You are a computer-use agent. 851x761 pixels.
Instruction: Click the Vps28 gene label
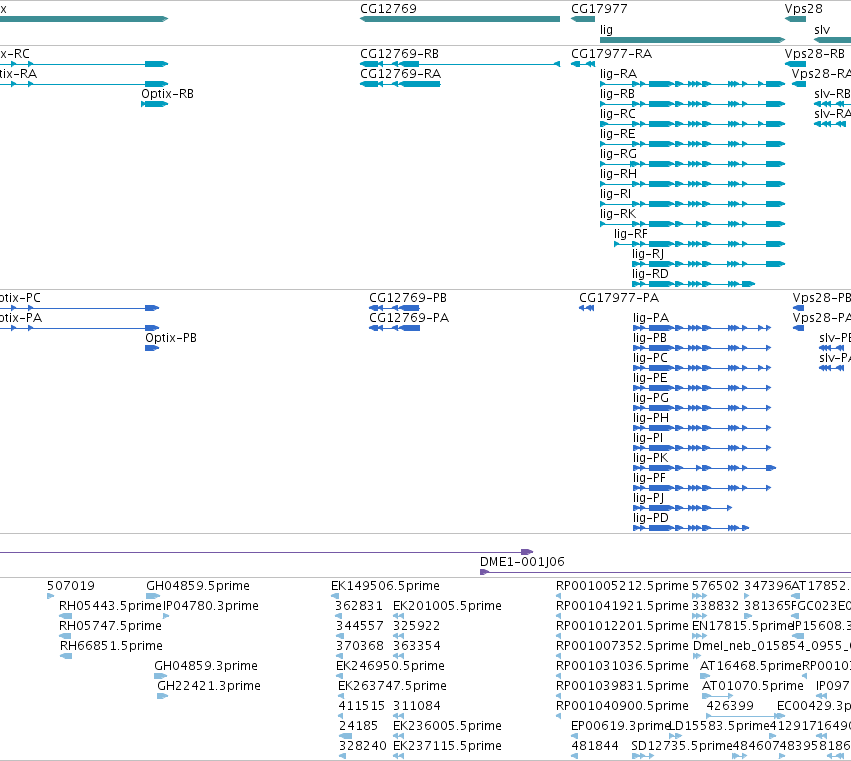[803, 9]
